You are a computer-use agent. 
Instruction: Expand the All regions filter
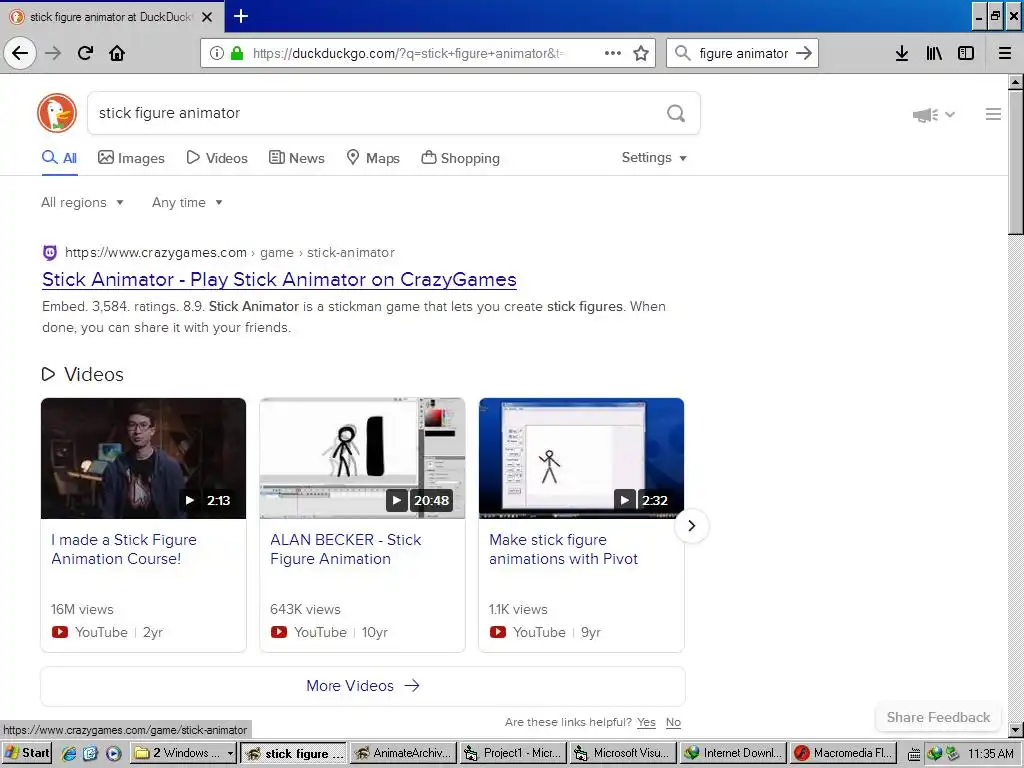click(82, 202)
